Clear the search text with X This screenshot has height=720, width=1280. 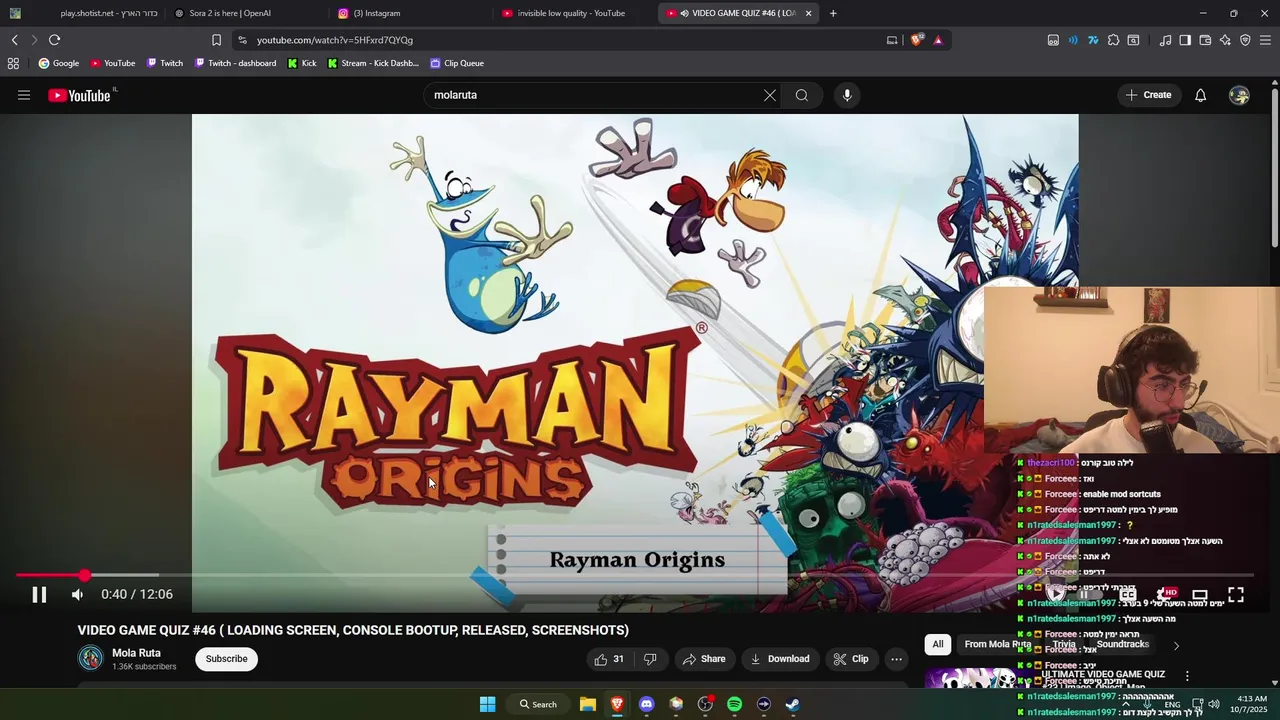tap(770, 95)
